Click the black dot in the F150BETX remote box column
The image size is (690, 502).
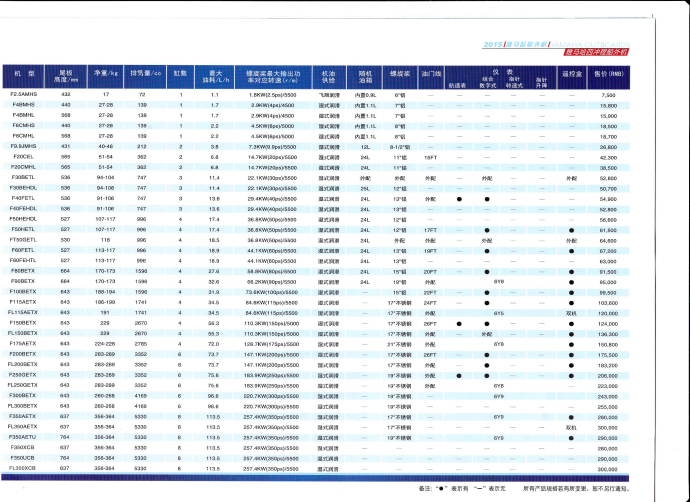pos(572,322)
